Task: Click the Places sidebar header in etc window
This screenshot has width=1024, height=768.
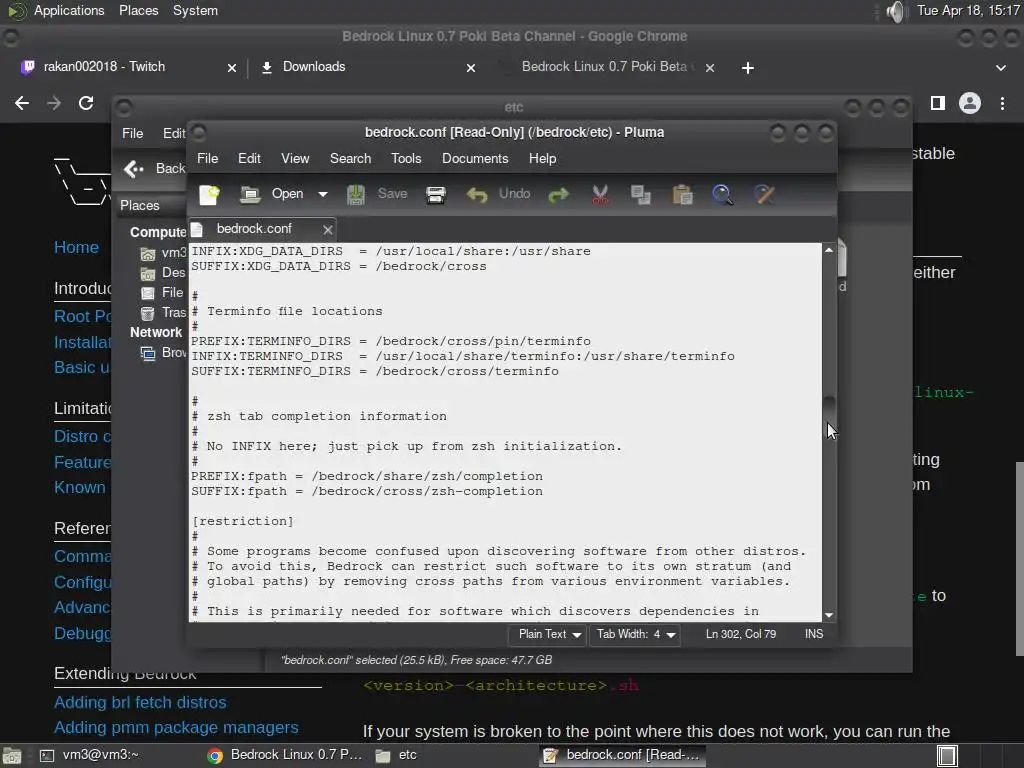Action: 140,206
